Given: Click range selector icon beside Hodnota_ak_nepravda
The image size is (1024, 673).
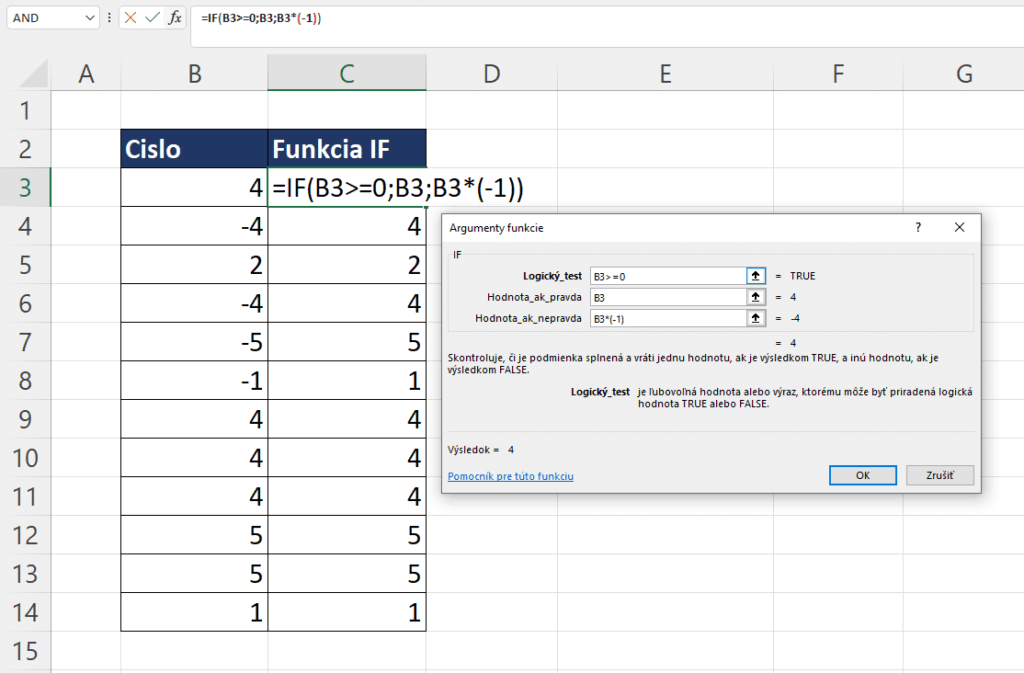Looking at the screenshot, I should (756, 318).
